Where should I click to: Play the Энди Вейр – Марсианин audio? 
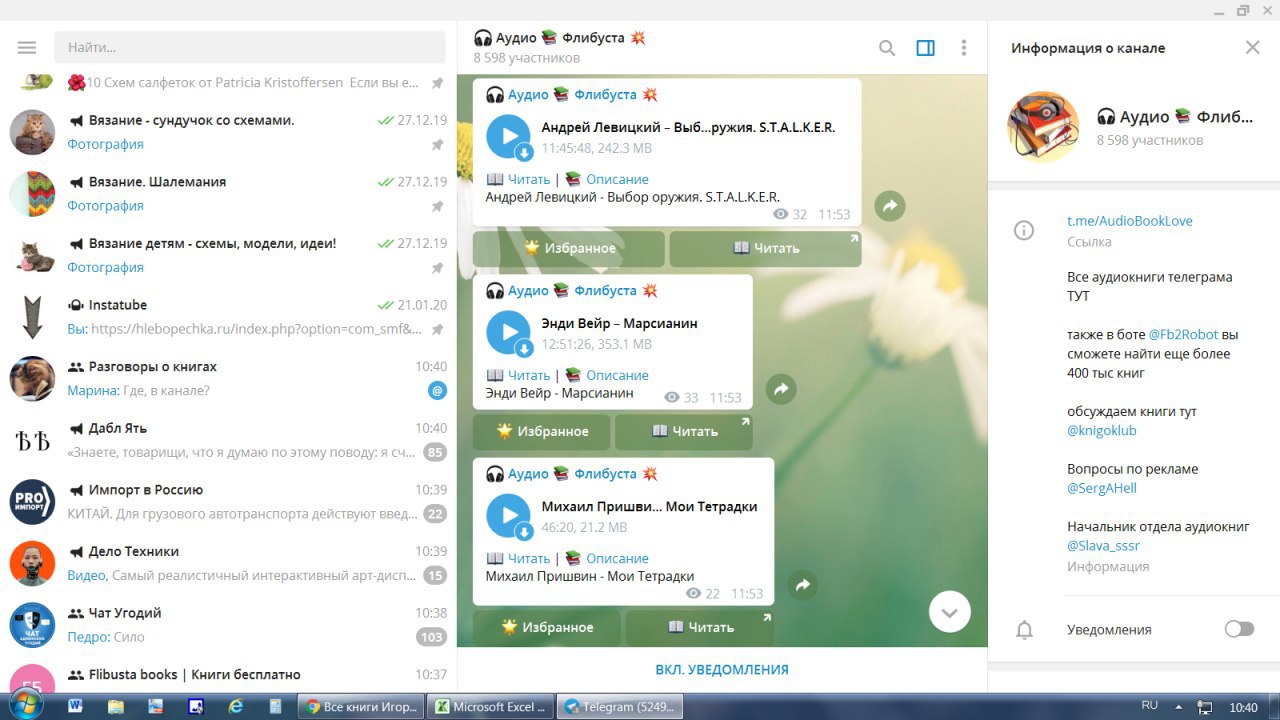508,333
